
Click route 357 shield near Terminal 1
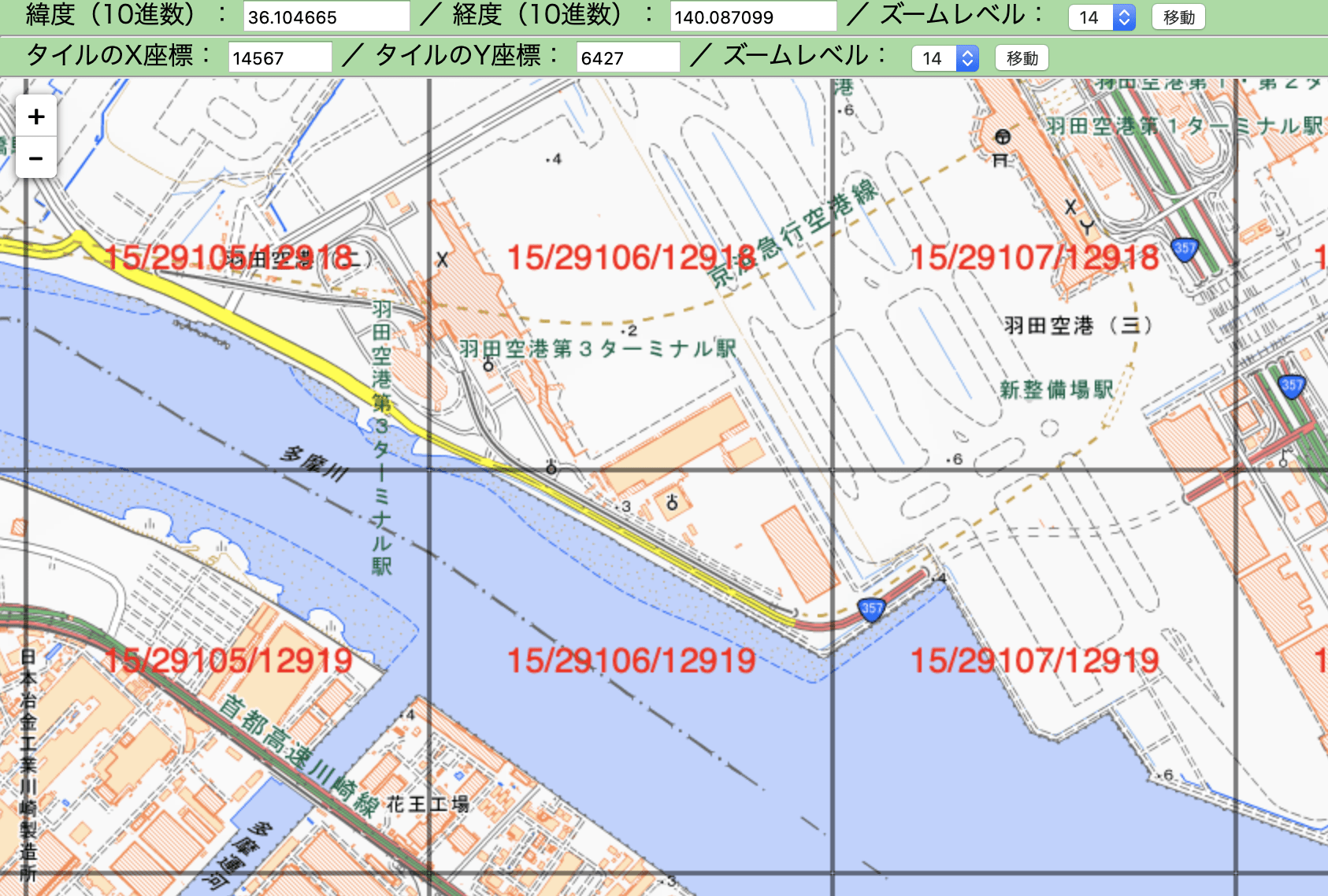tap(1185, 250)
